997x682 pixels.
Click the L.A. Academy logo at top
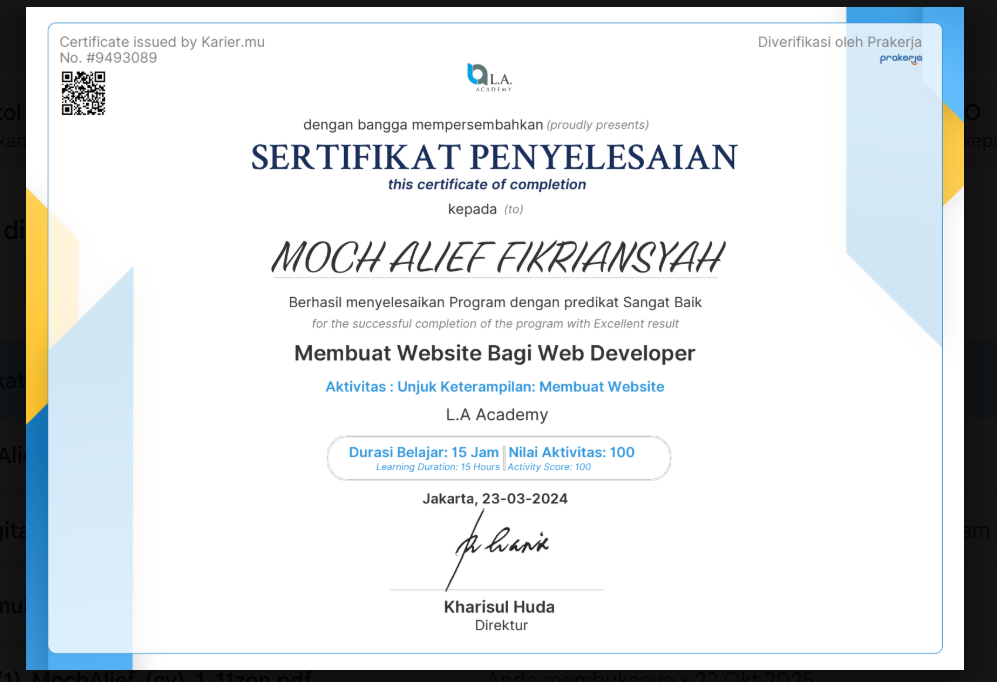click(490, 78)
